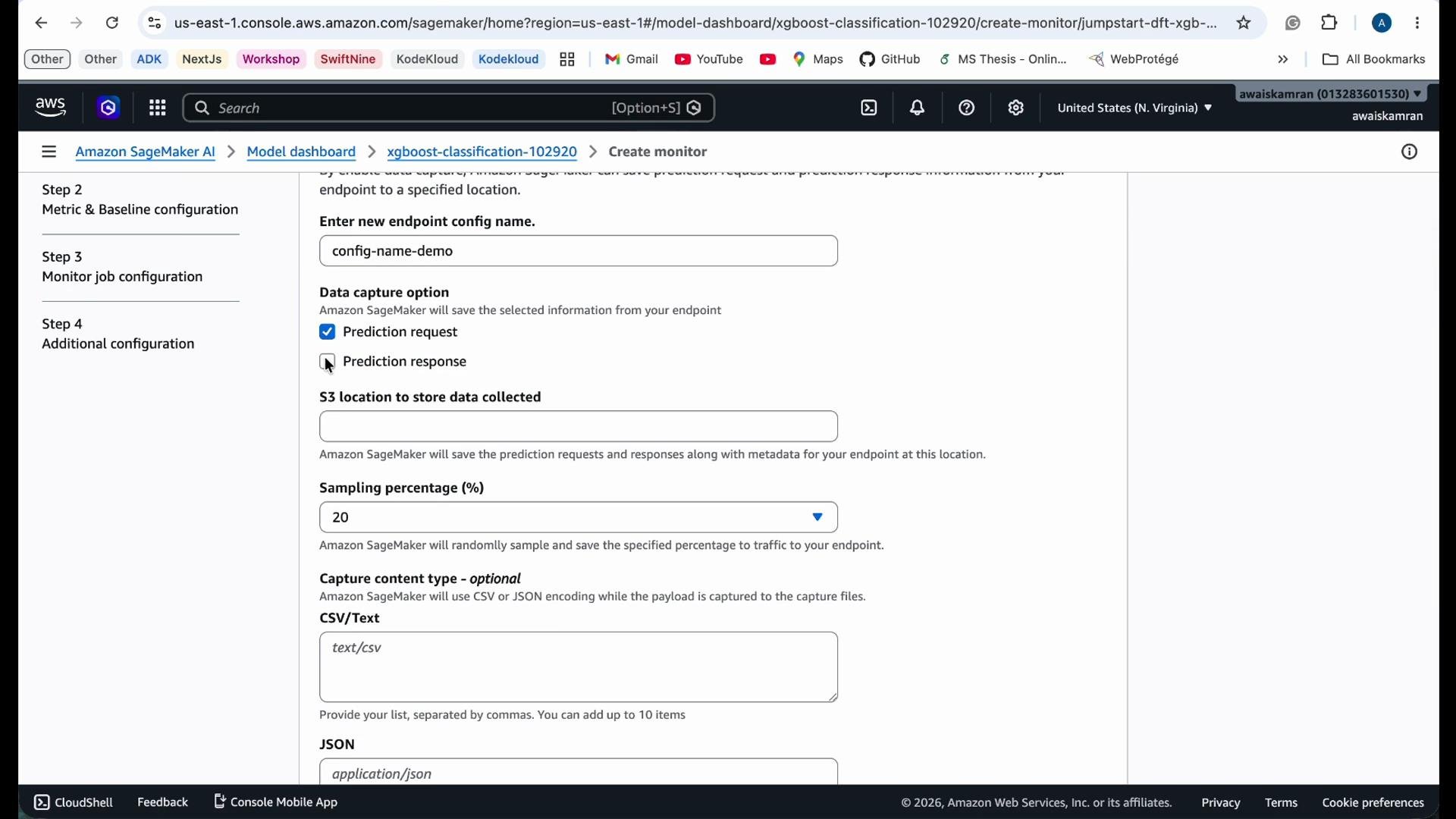
Task: Focus S3 location input field
Action: click(x=579, y=428)
